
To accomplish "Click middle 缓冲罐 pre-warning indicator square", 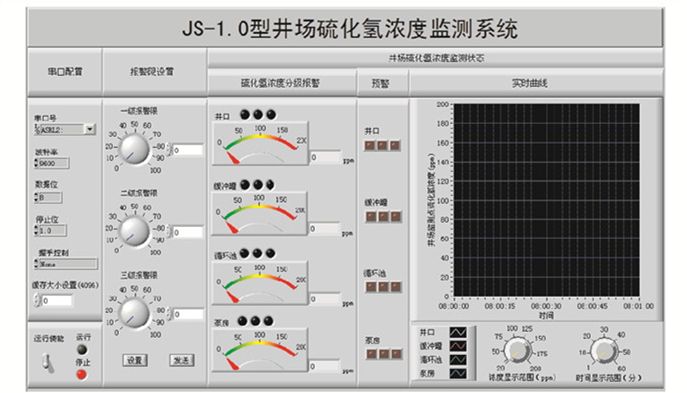I will 383,216.
